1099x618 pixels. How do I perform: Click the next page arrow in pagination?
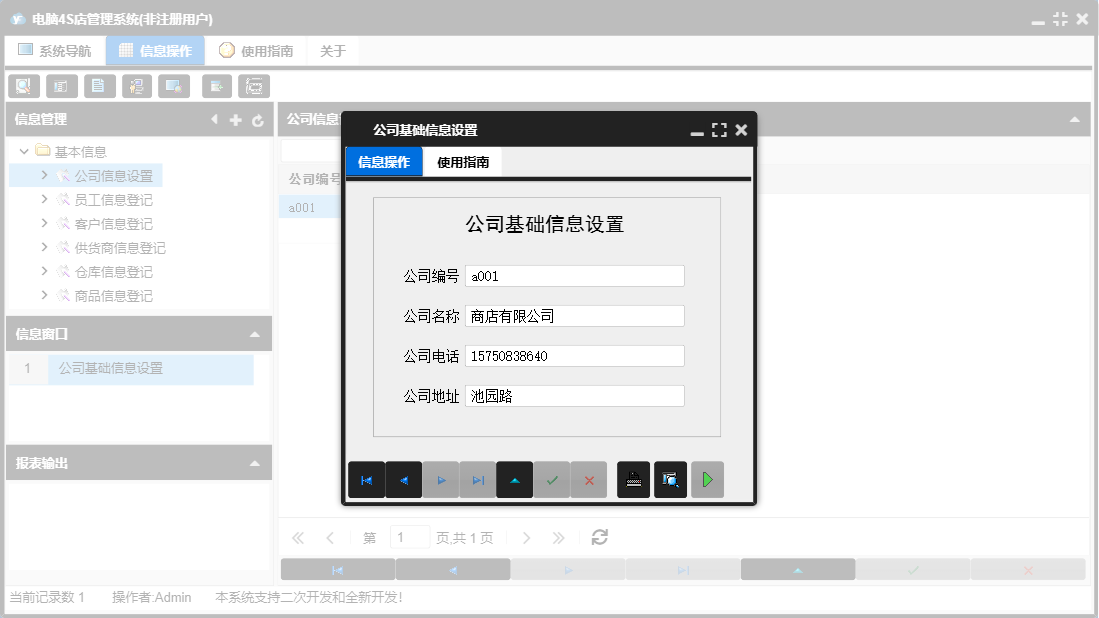(527, 537)
